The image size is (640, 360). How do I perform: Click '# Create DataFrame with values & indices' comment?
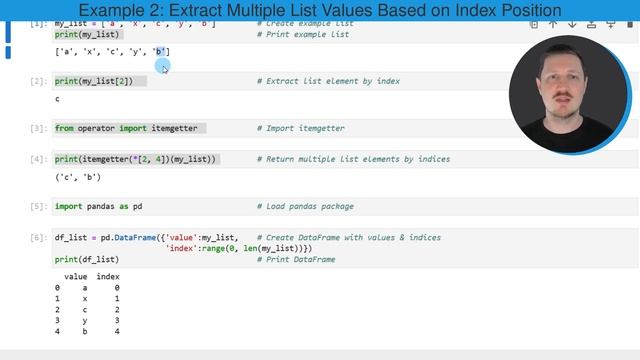click(349, 238)
